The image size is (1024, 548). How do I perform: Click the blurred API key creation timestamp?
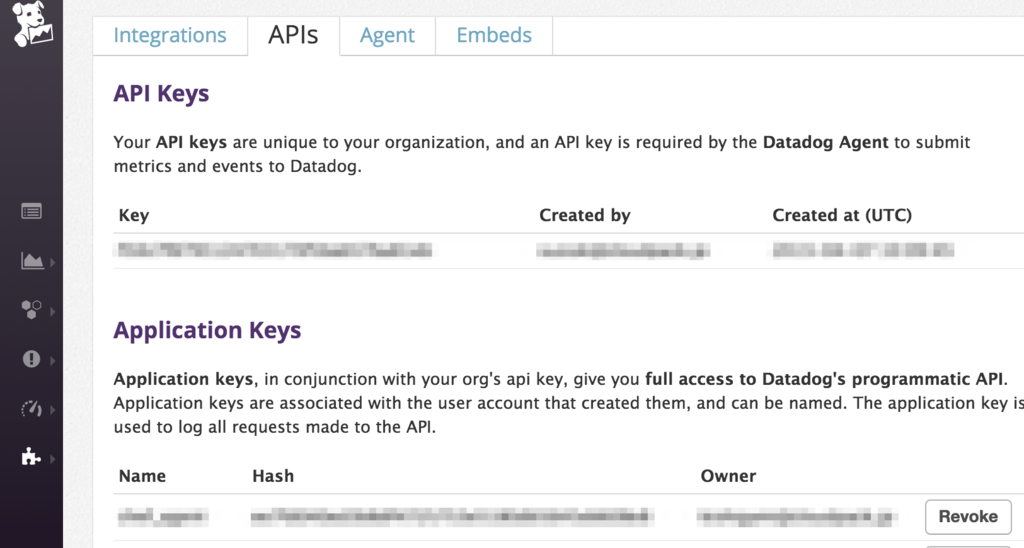tap(863, 250)
